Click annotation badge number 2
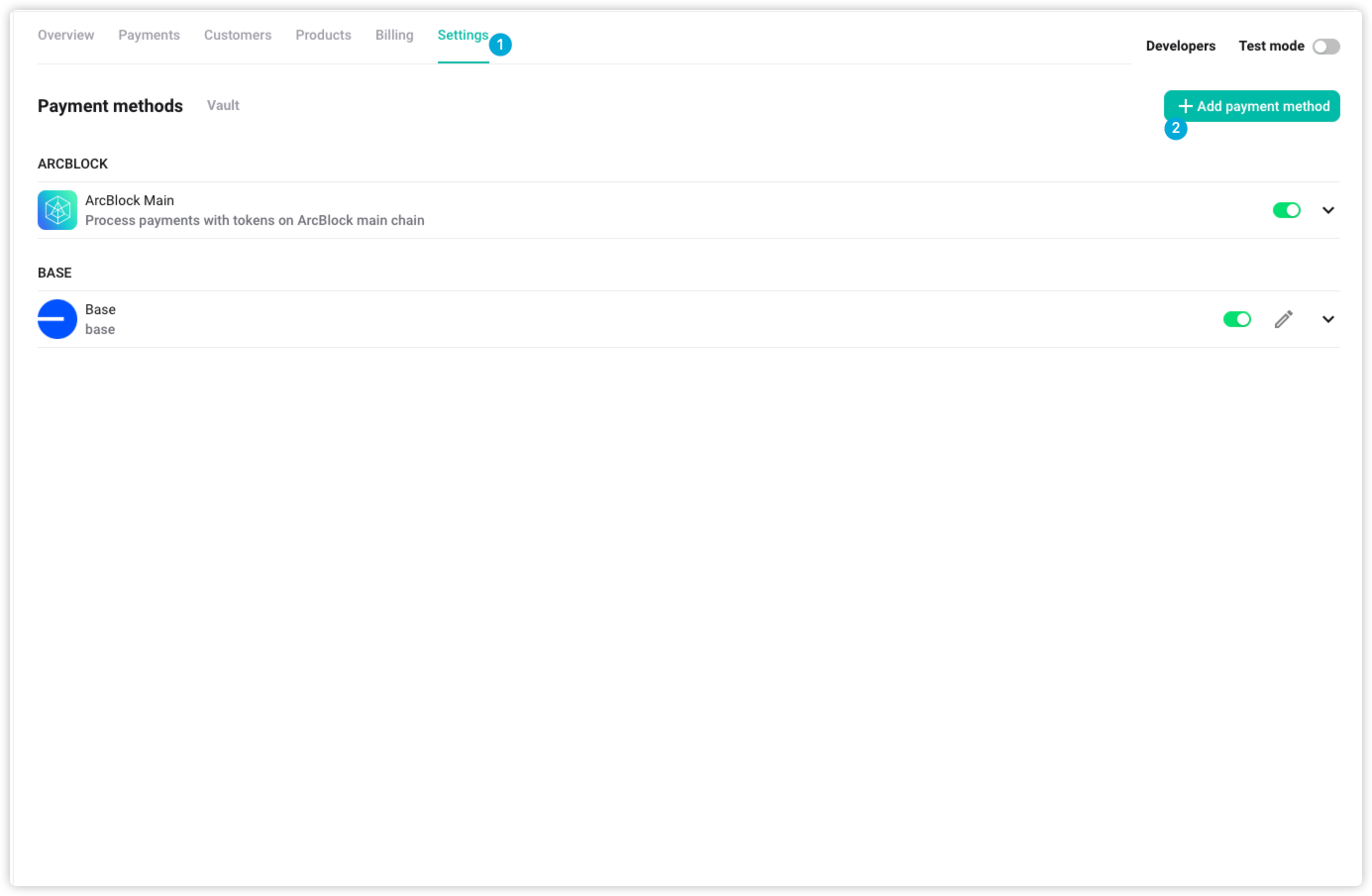This screenshot has width=1372, height=896. [x=1176, y=128]
